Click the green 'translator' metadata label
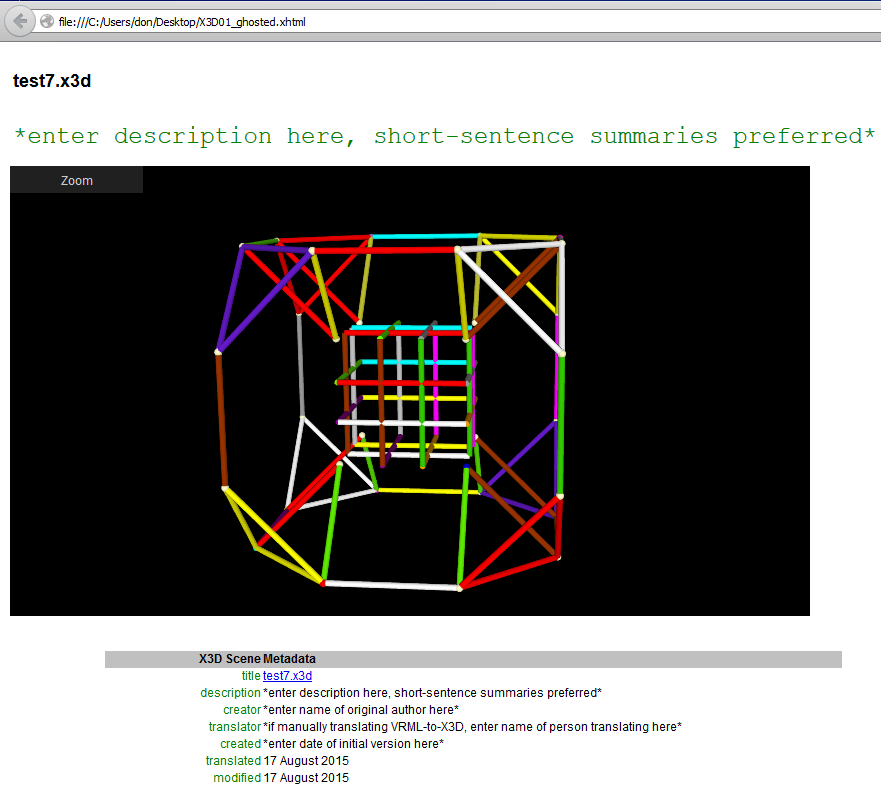Viewport: 881px width, 787px height. (x=234, y=727)
